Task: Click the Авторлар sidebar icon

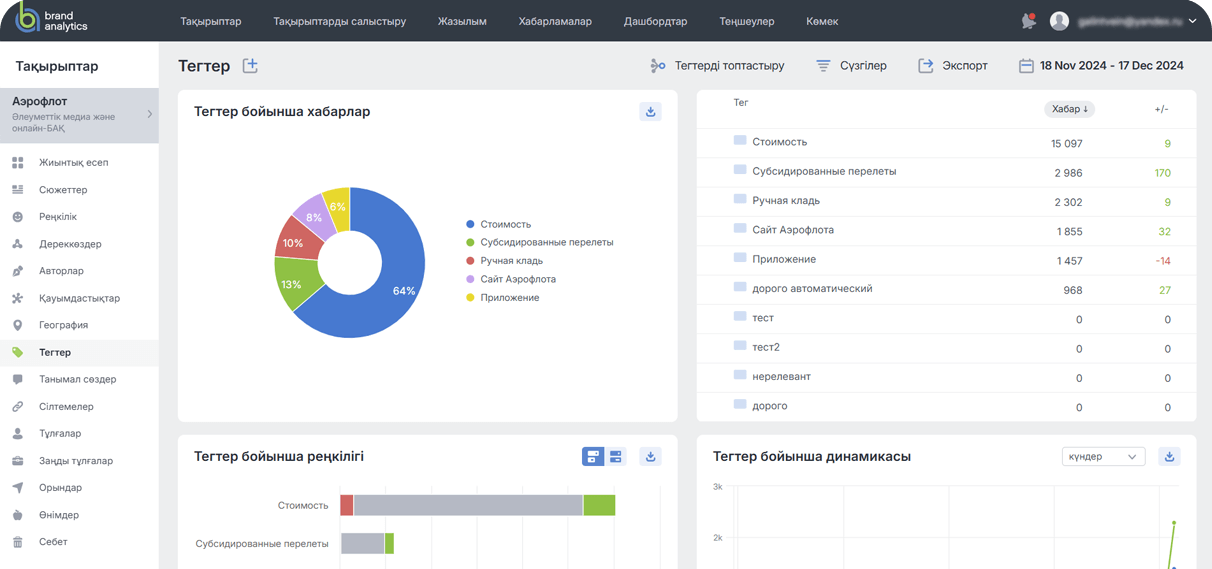Action: click(x=17, y=271)
